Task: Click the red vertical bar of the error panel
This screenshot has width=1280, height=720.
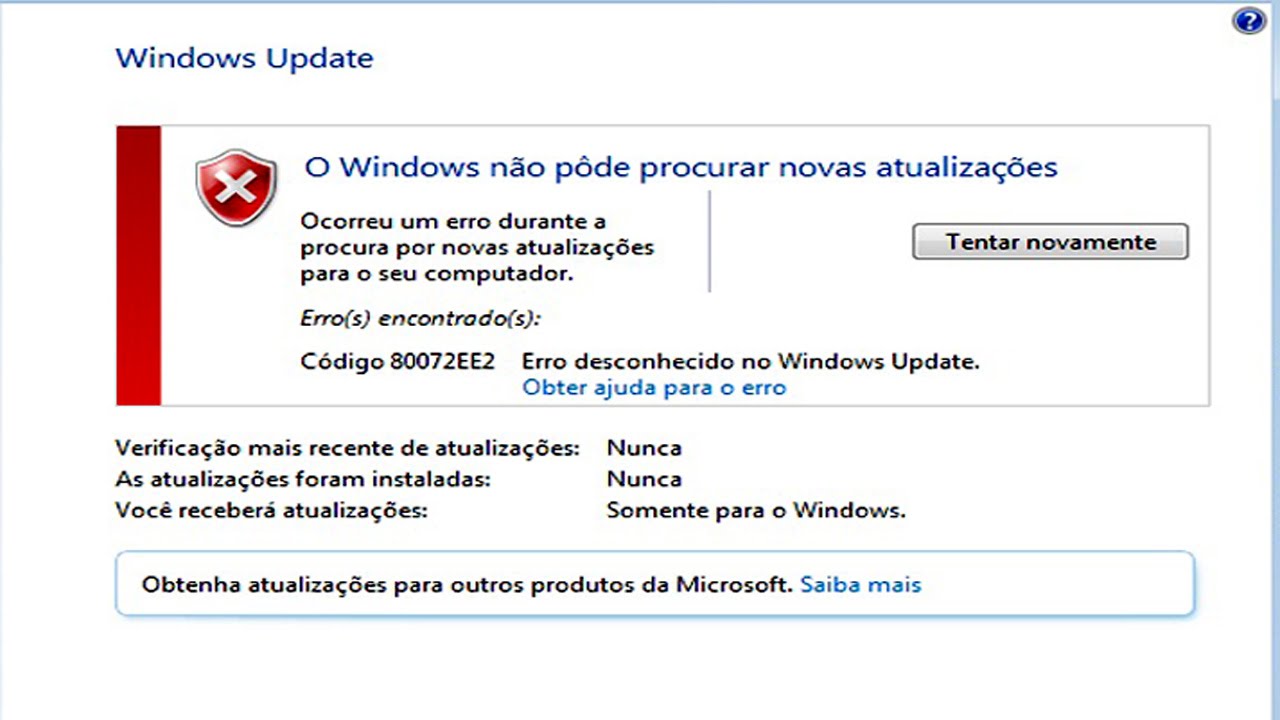Action: (x=138, y=265)
